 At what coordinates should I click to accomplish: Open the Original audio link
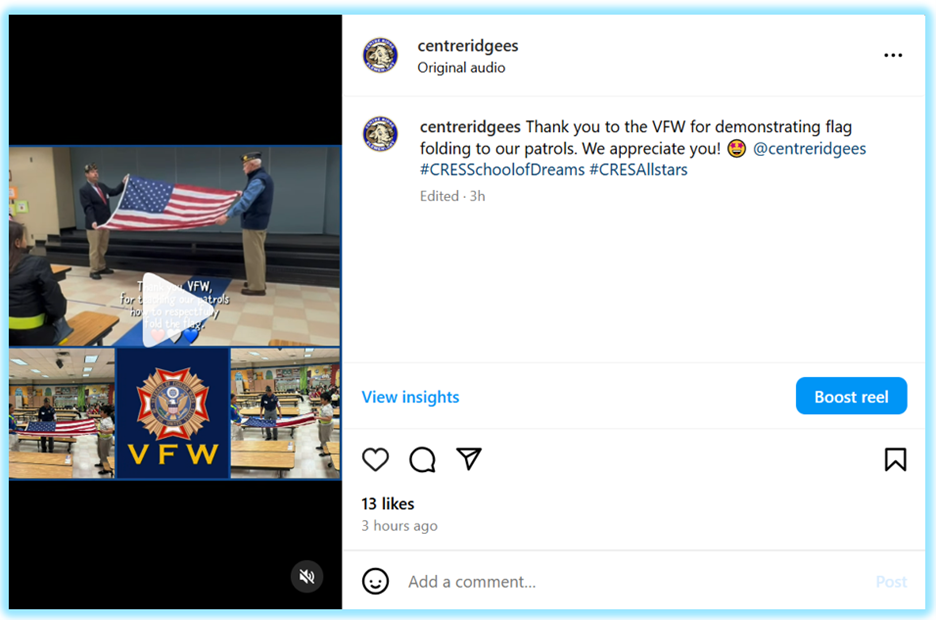[461, 67]
